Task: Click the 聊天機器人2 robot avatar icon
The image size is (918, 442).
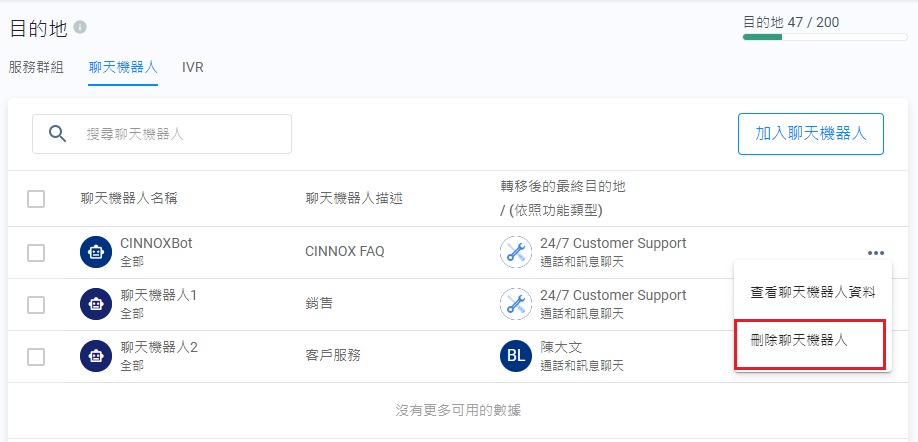Action: click(x=96, y=356)
